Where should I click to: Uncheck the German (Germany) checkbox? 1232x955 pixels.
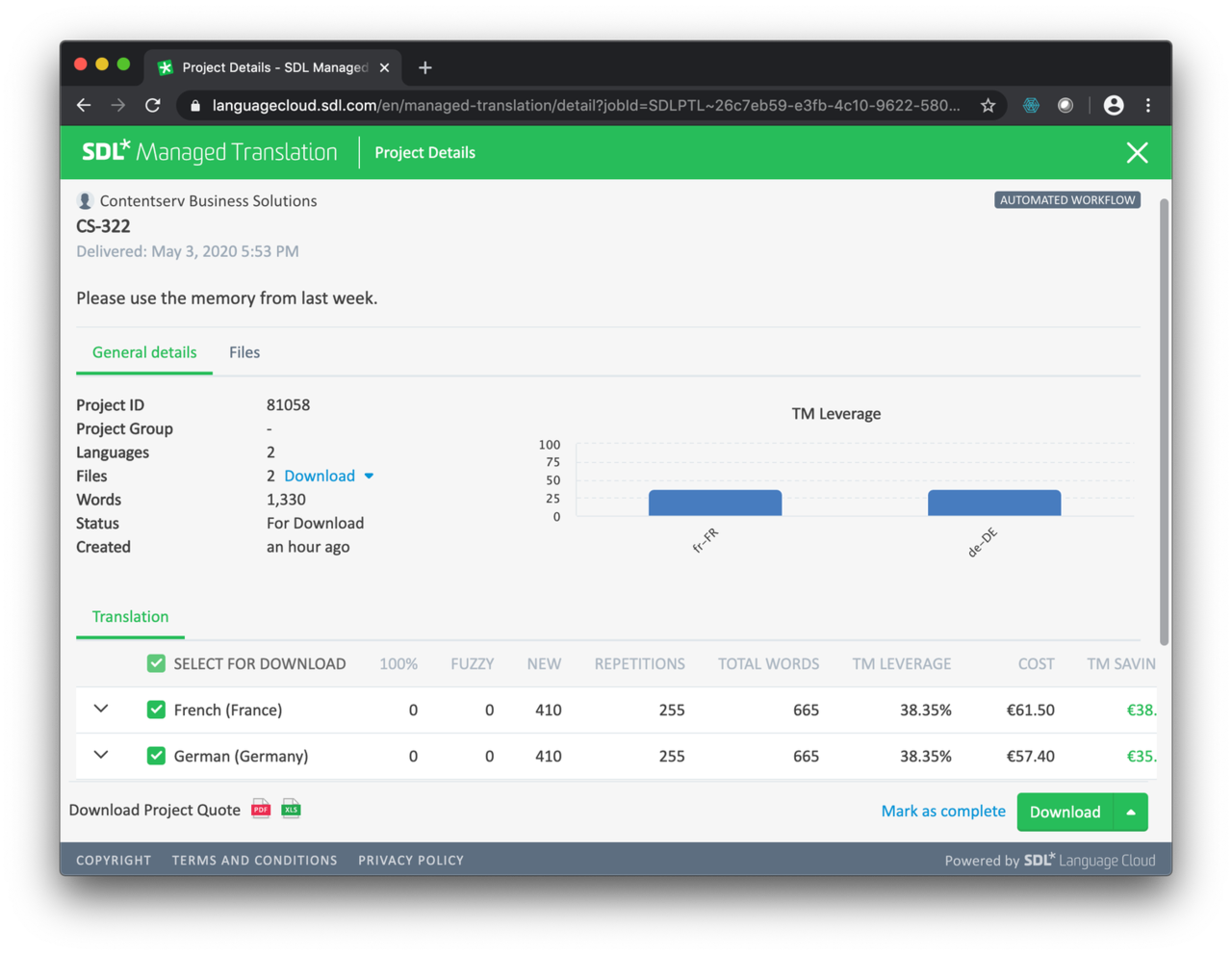[156, 756]
